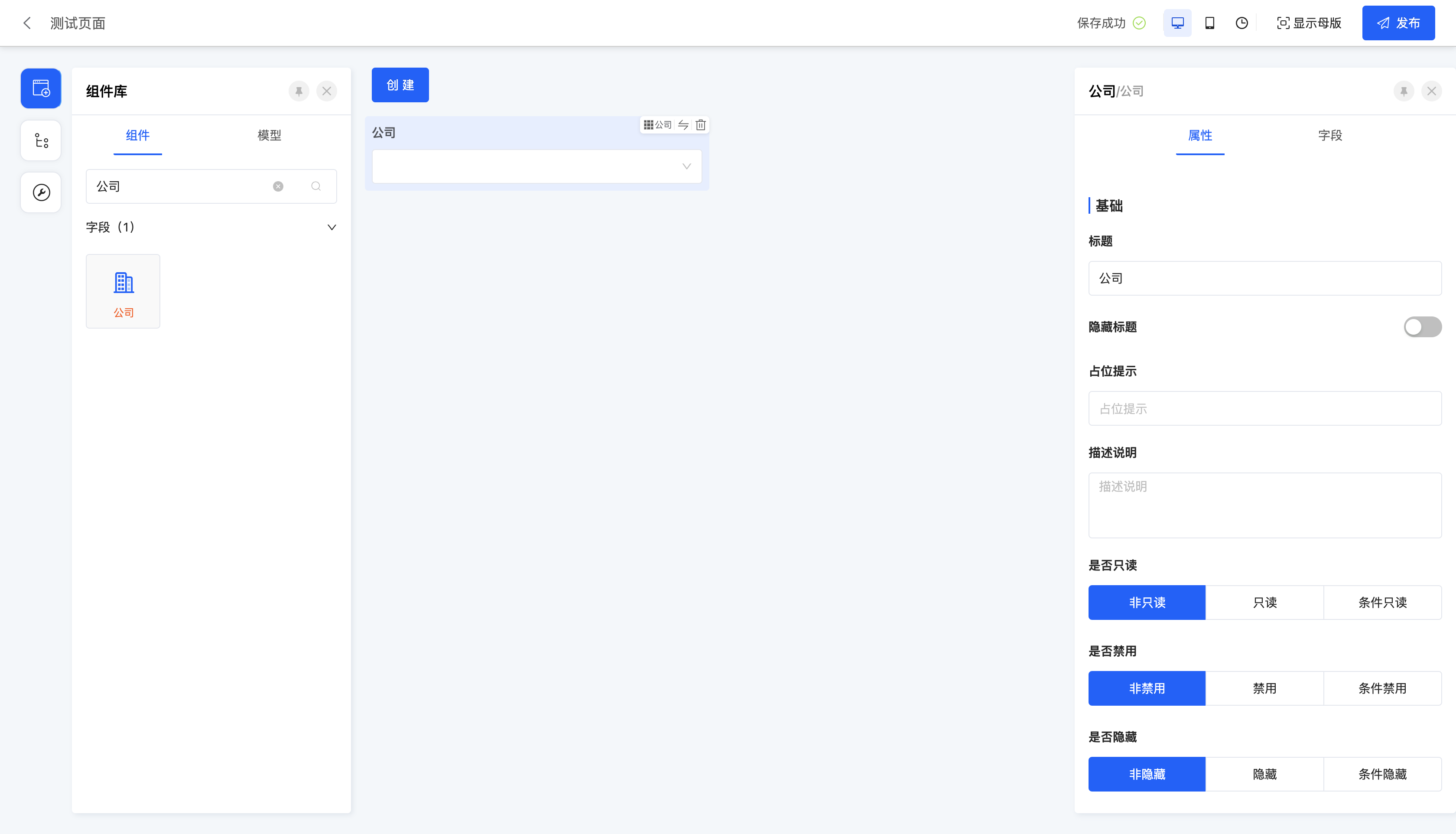Open the page structure tree icon
The height and width of the screenshot is (834, 1456).
tap(41, 140)
